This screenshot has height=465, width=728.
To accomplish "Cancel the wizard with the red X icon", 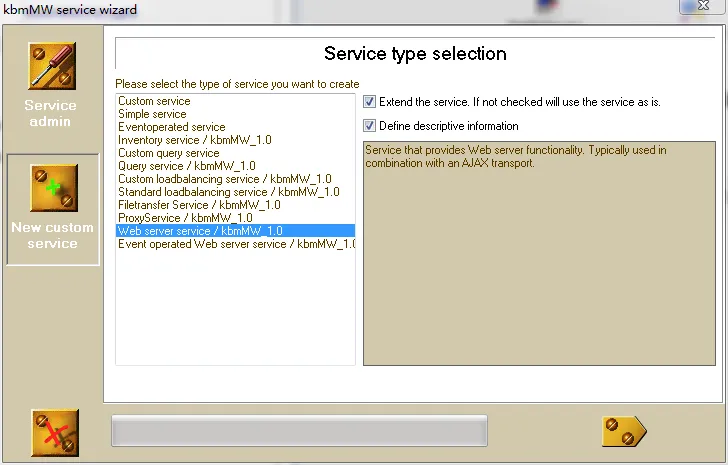I will coord(55,433).
